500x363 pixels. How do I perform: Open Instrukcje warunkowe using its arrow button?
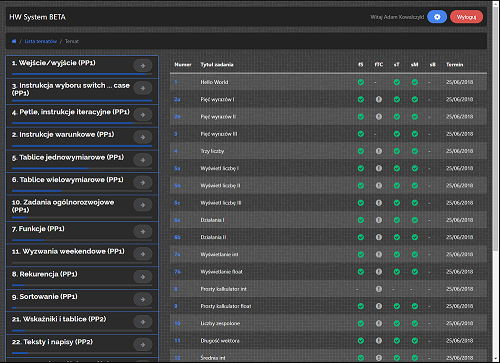[143, 137]
